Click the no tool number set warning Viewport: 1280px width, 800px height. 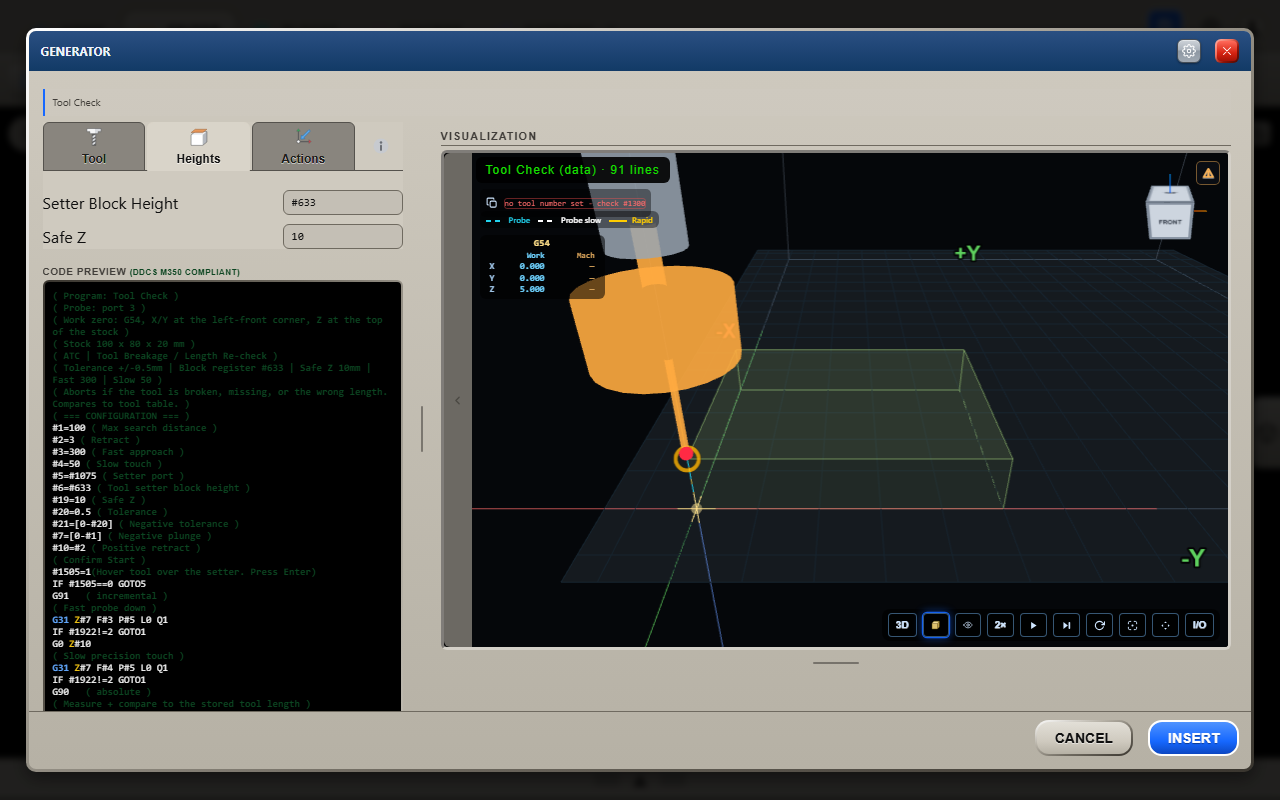(x=575, y=203)
